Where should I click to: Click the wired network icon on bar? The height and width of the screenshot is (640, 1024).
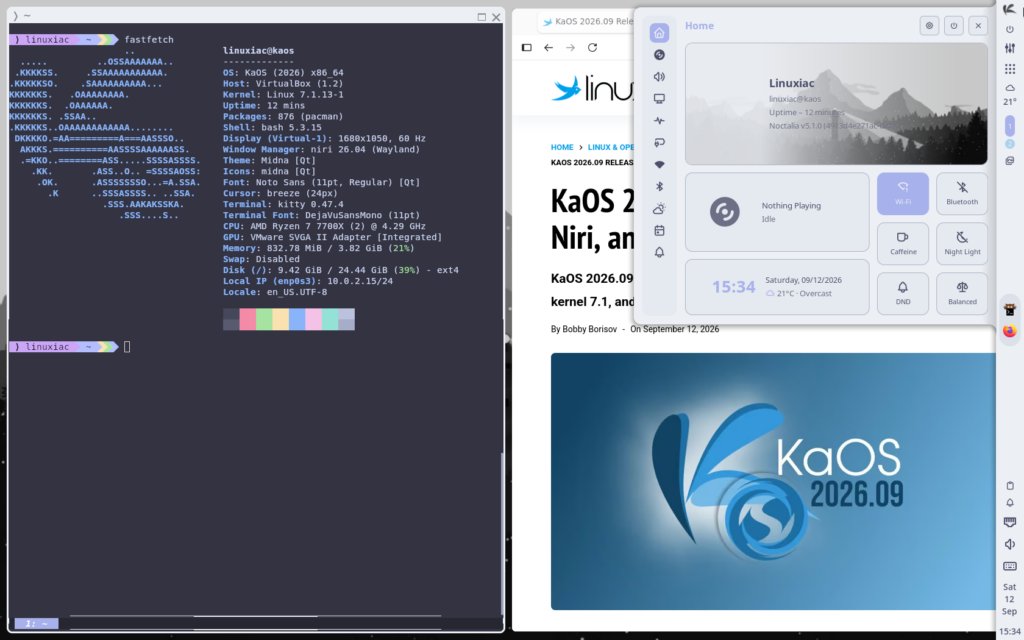click(1010, 522)
